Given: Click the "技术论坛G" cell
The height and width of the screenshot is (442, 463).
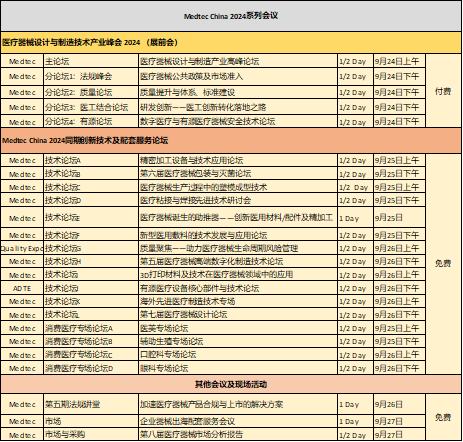Looking at the screenshot, I should 91,248.
